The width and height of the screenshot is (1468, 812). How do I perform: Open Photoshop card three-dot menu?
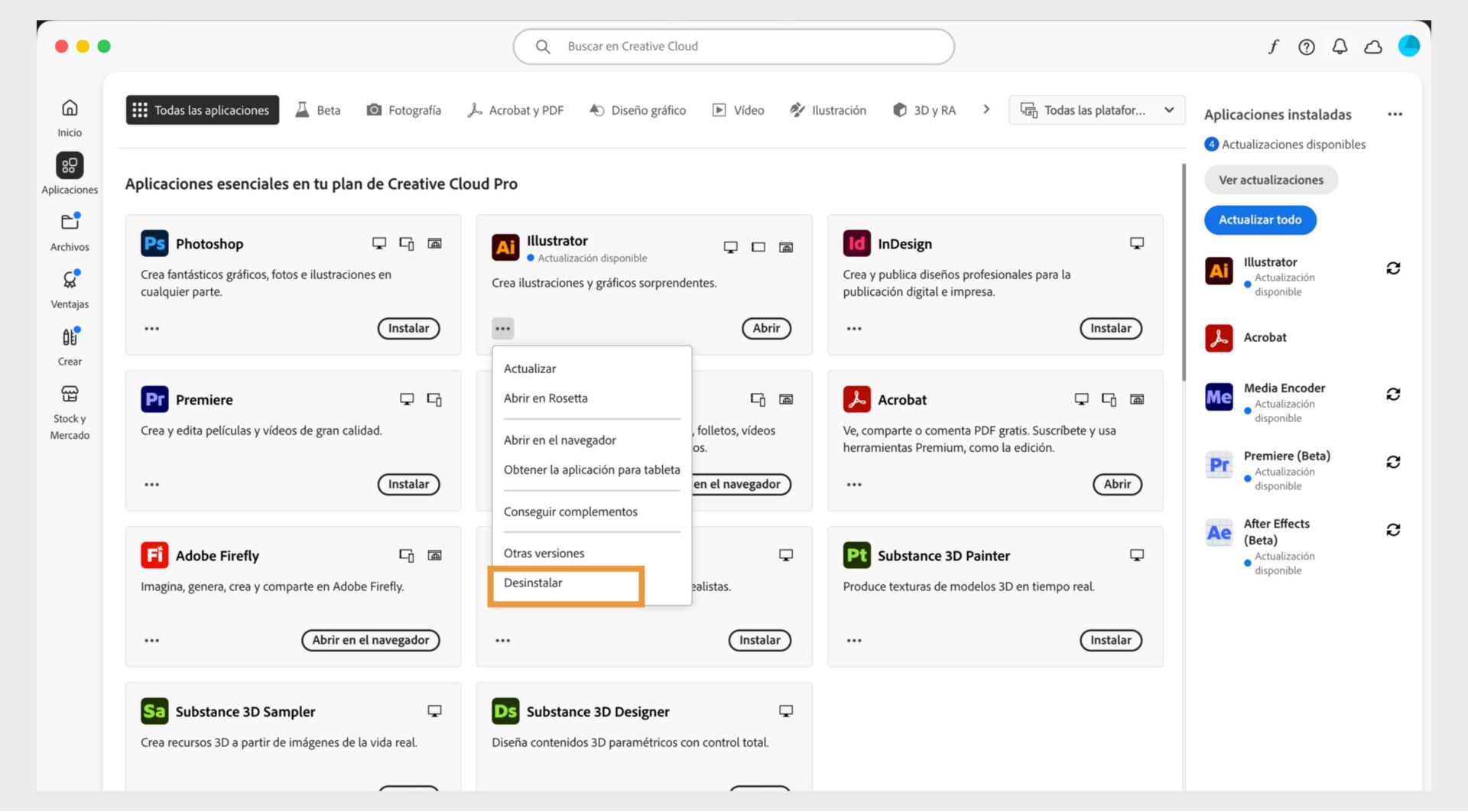tap(152, 329)
